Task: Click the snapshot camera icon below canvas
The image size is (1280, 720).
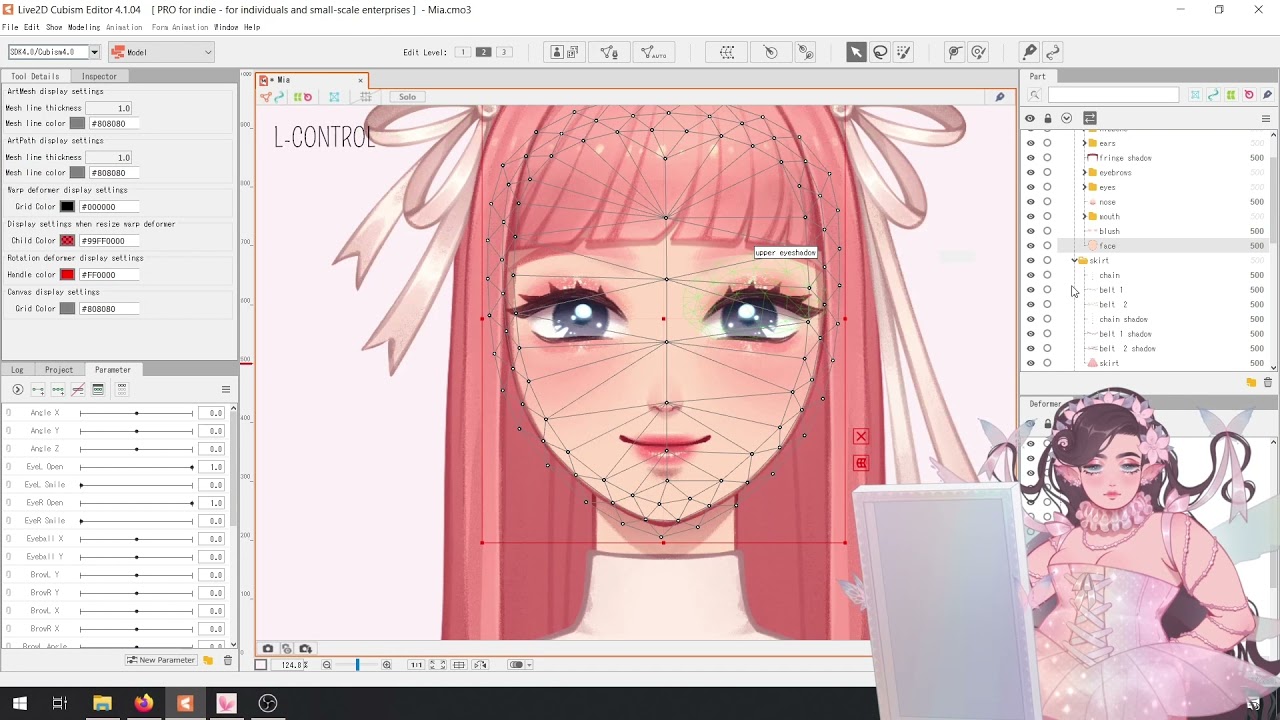Action: 267,649
